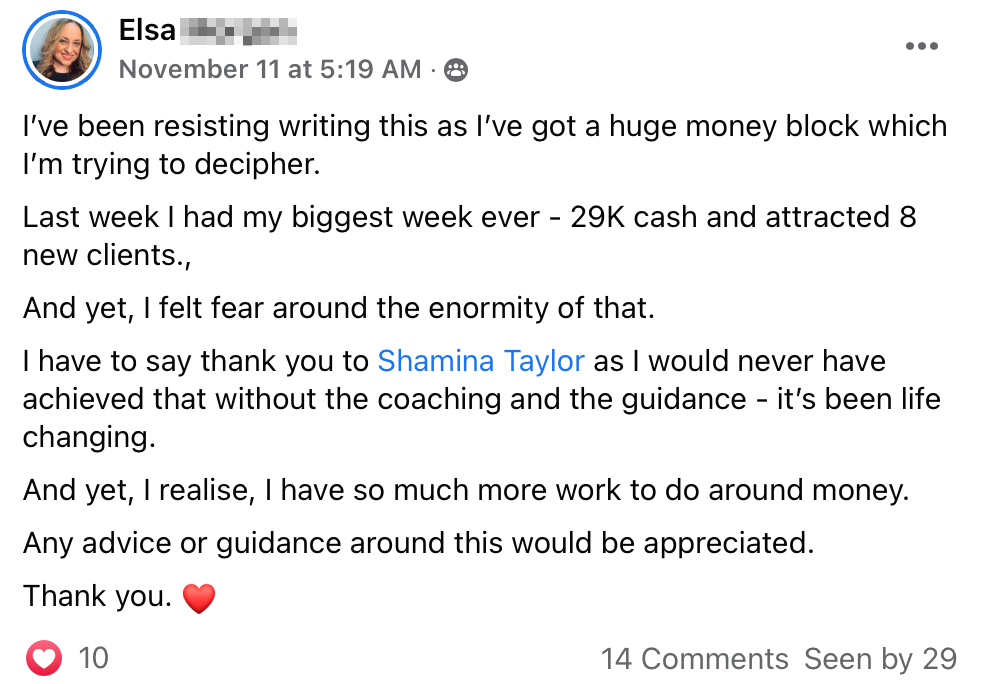This screenshot has width=984, height=684.
Task: Click the opening line about resisting writing this
Action: (x=484, y=127)
